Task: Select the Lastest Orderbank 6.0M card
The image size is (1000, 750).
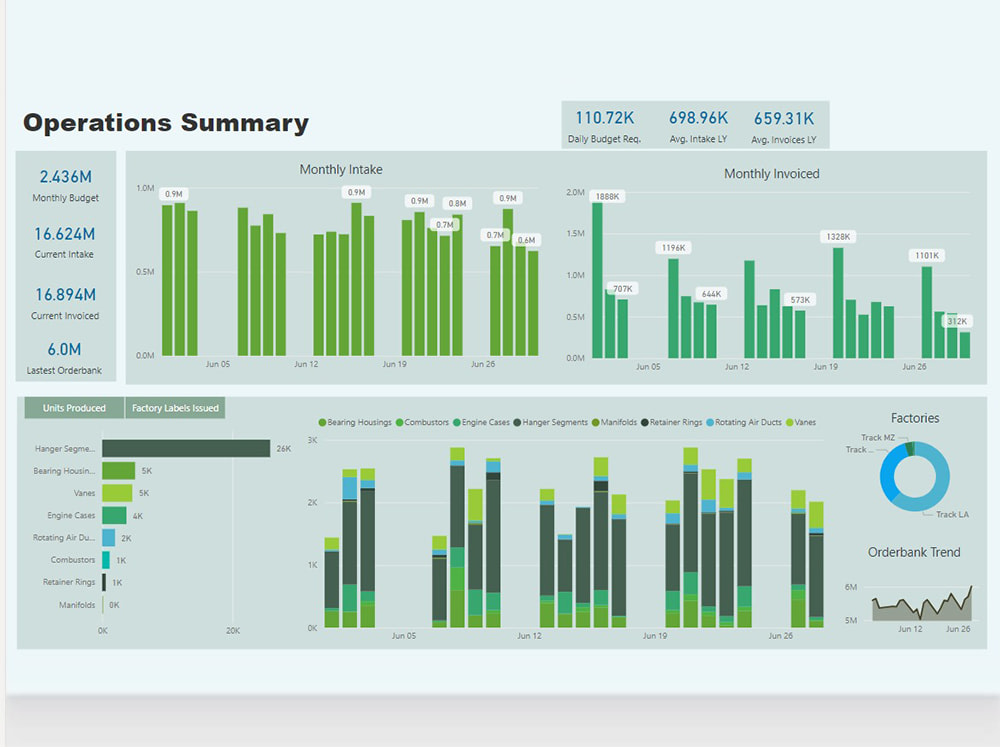Action: click(x=64, y=358)
